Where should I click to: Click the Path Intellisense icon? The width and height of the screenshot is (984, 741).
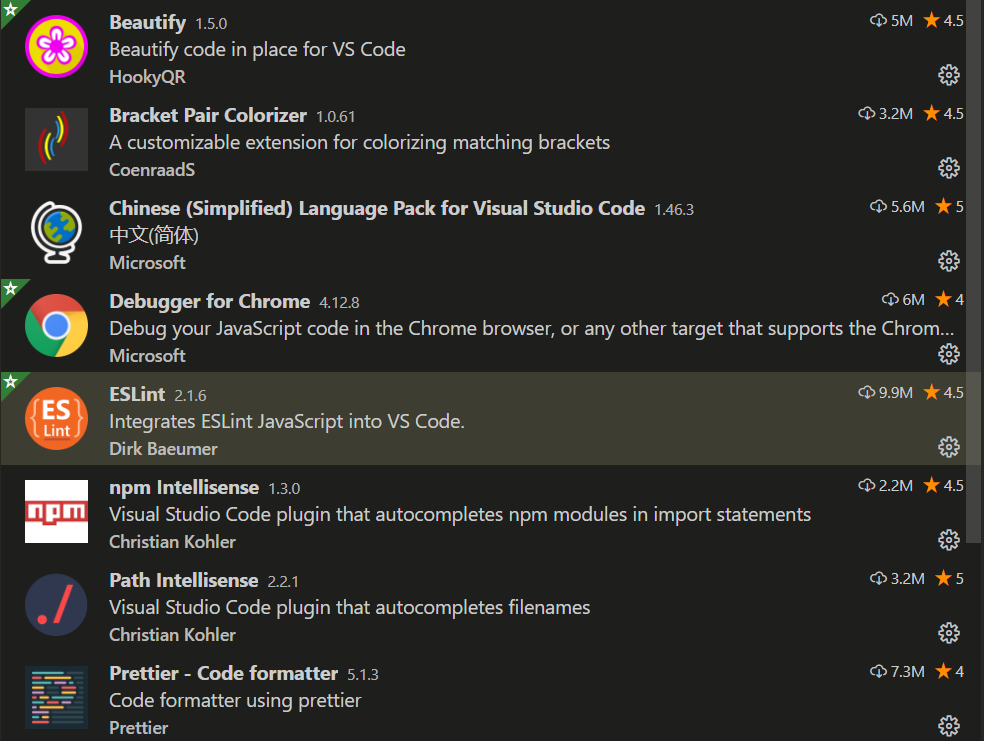point(56,605)
